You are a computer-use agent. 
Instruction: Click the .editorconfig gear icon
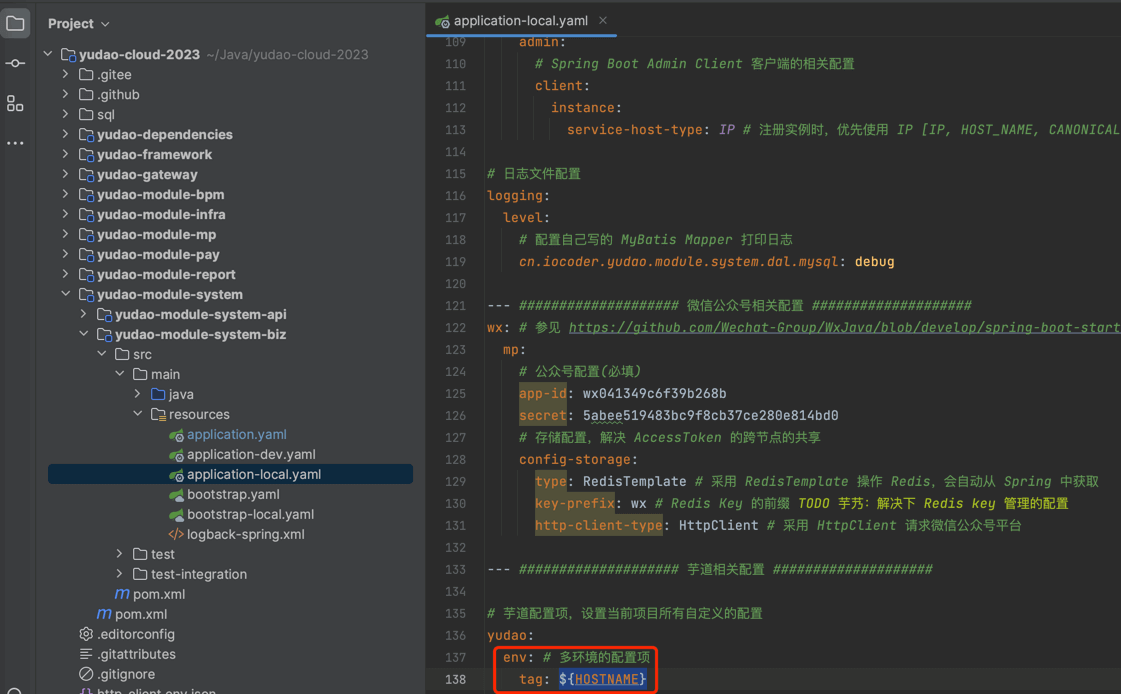(86, 634)
